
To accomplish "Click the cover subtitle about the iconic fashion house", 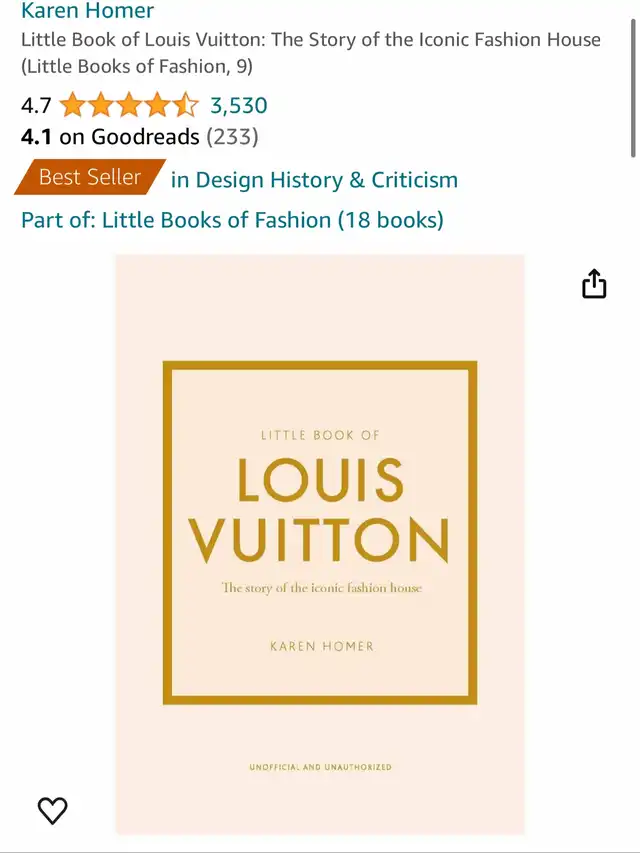I will coord(322,588).
